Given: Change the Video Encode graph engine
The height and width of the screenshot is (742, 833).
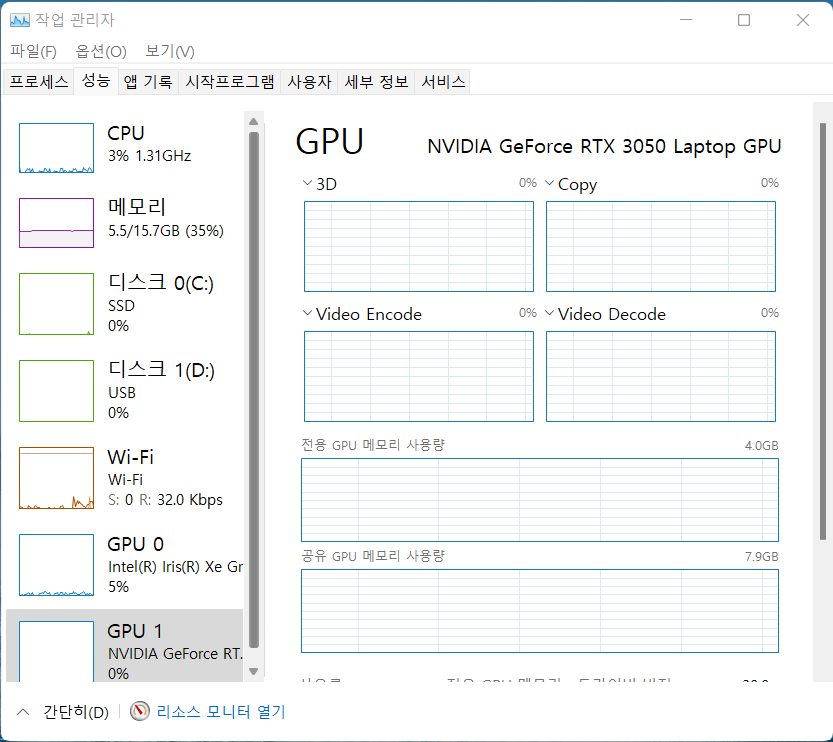Looking at the screenshot, I should point(307,314).
